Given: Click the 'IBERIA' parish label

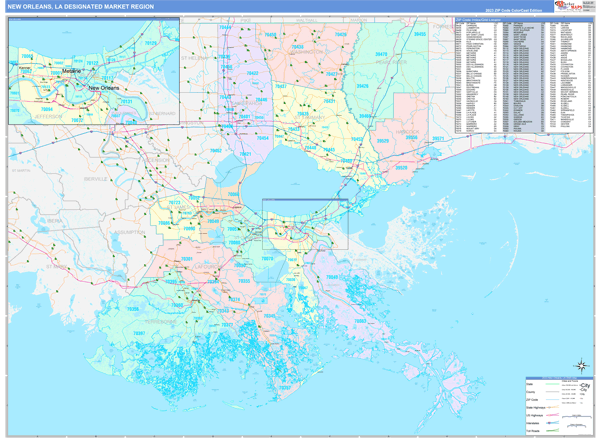Looking at the screenshot, I should pyautogui.click(x=54, y=221).
